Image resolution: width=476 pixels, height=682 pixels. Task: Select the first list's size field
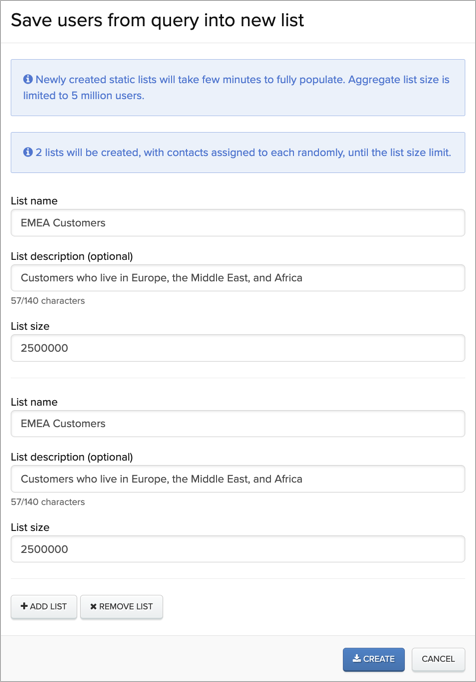pos(238,348)
